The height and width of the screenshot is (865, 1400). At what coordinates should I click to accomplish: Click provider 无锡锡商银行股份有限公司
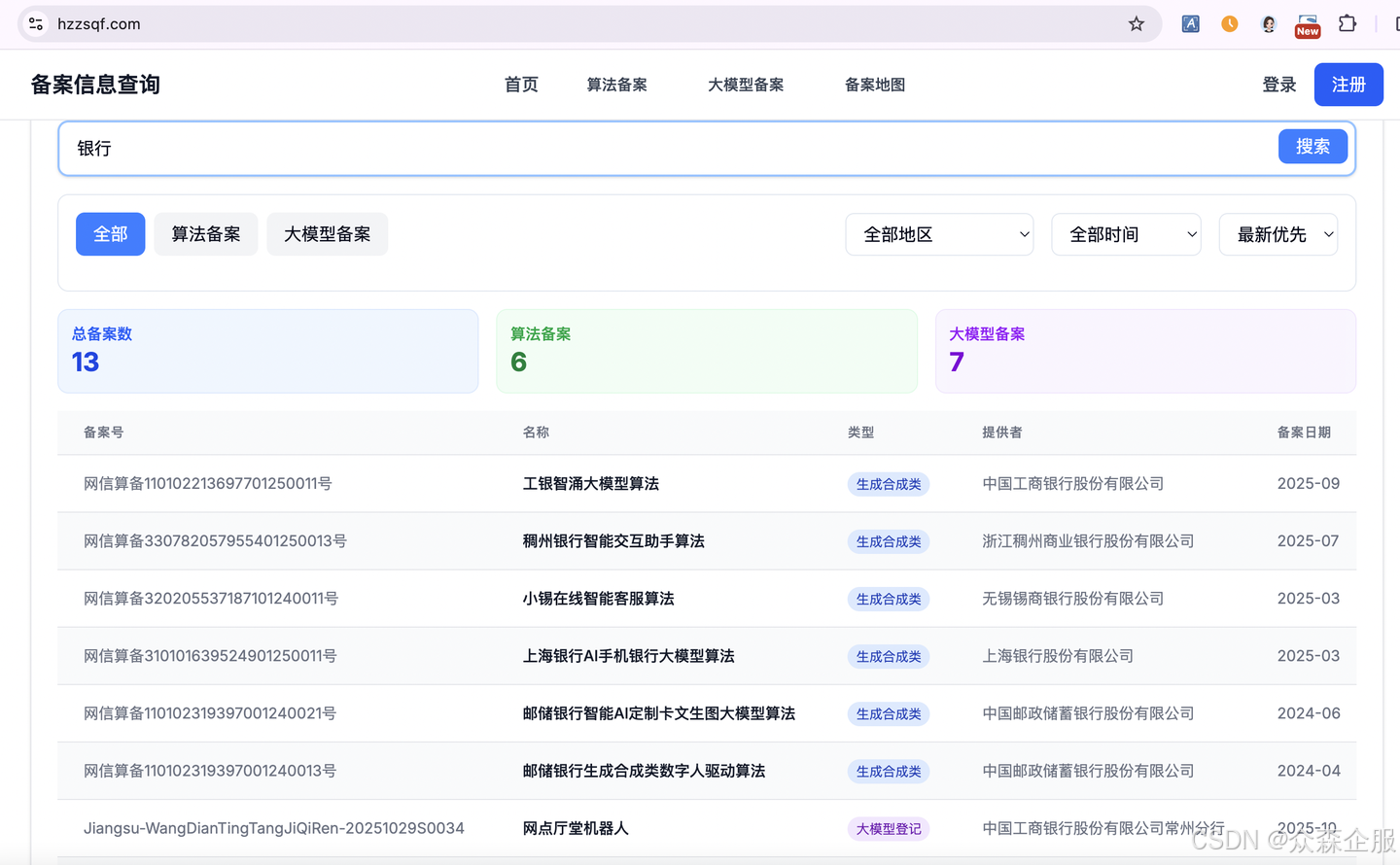click(1073, 599)
